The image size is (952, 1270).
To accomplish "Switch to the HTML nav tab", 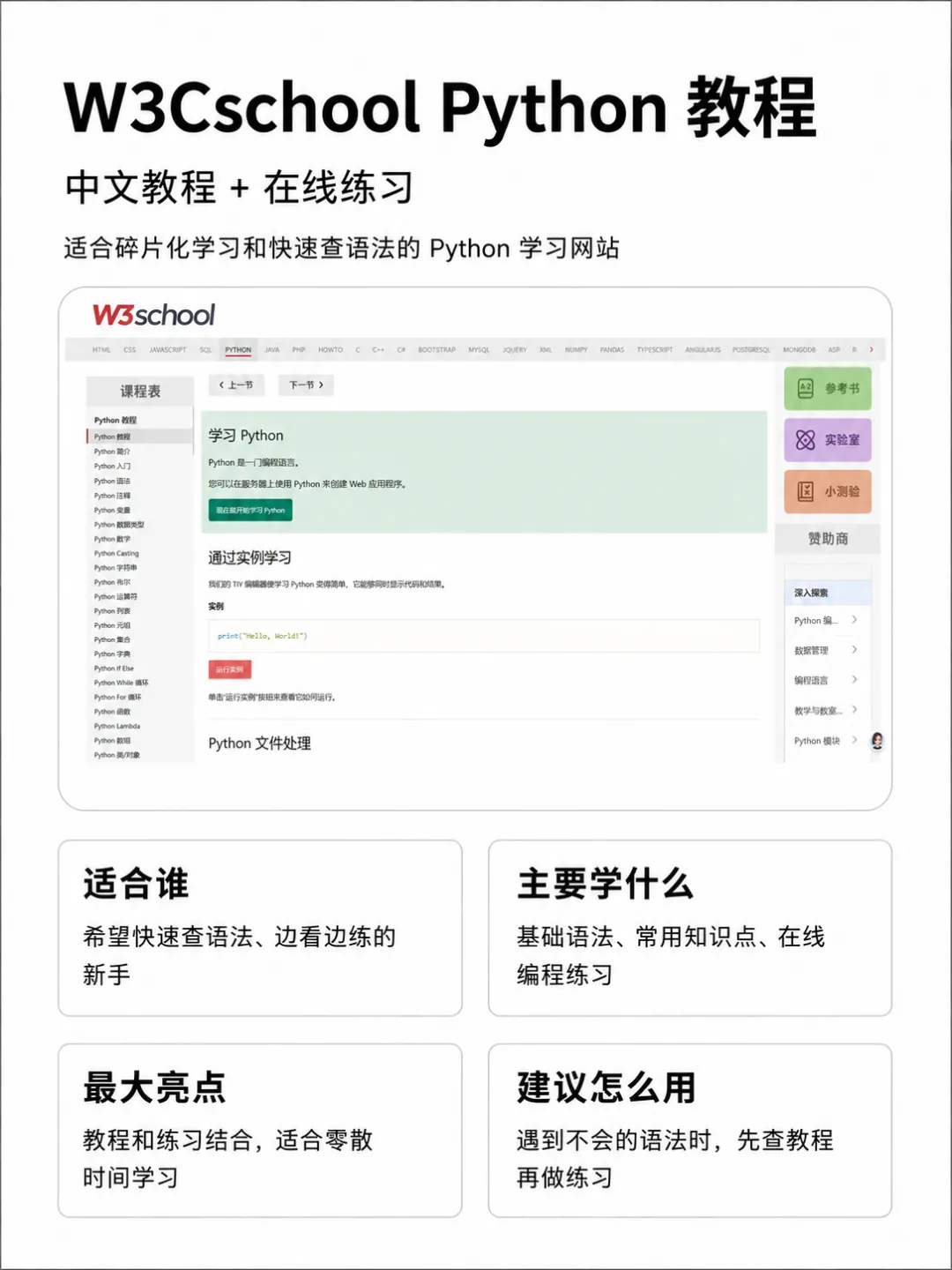I will tap(101, 350).
